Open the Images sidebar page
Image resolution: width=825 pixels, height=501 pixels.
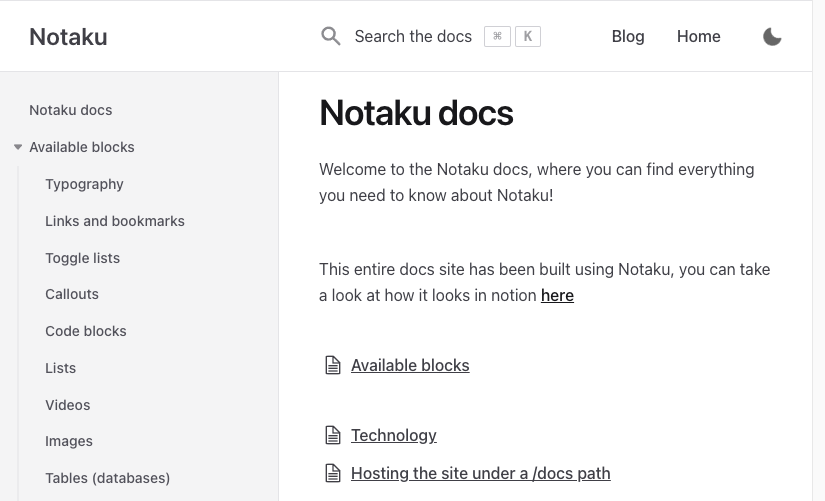[69, 441]
